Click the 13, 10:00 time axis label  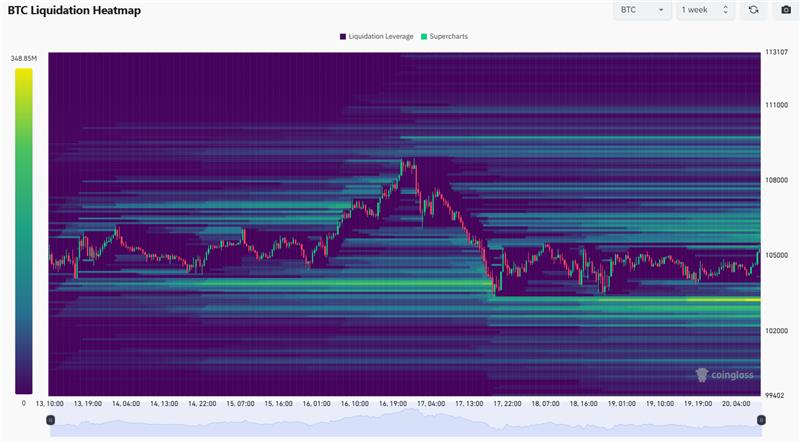tap(49, 404)
